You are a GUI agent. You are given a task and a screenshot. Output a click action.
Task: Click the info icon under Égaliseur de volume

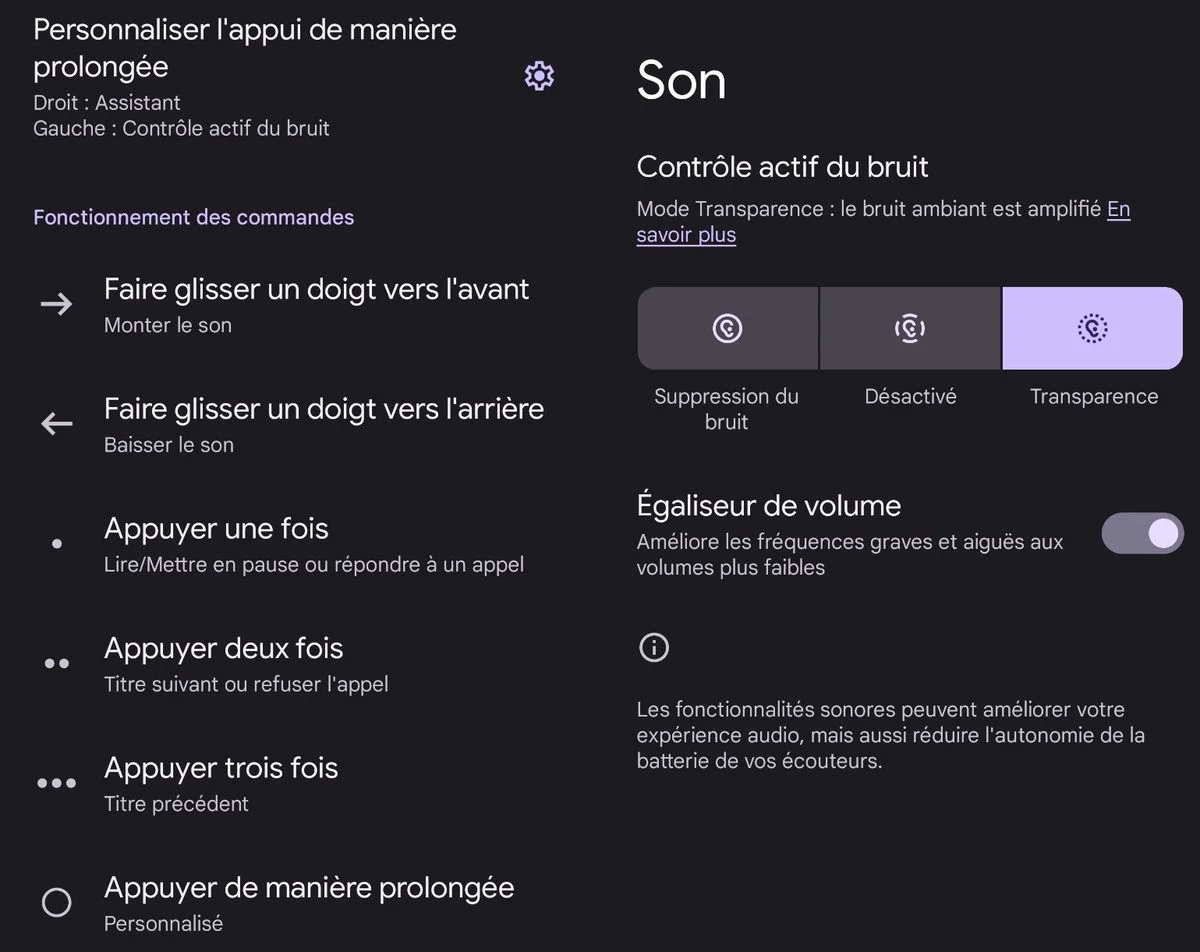click(653, 648)
